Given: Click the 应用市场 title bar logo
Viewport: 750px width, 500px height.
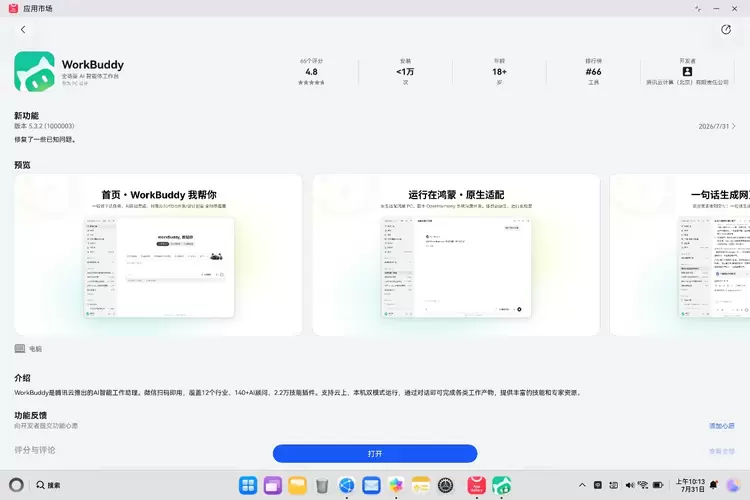Looking at the screenshot, I should 13,8.
